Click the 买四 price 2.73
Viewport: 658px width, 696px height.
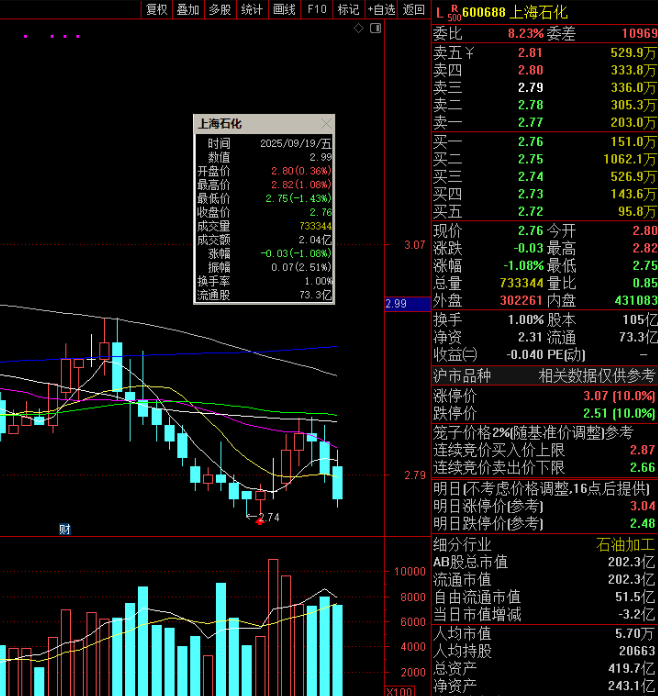[530, 194]
